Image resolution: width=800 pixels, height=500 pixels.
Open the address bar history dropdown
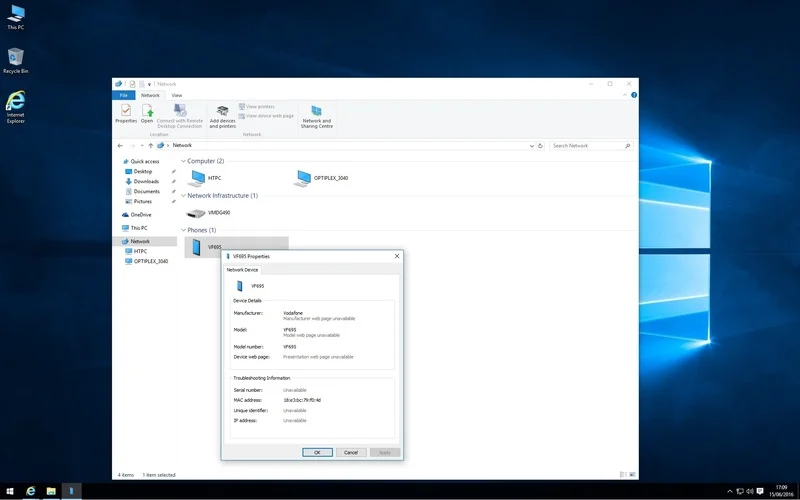point(532,145)
